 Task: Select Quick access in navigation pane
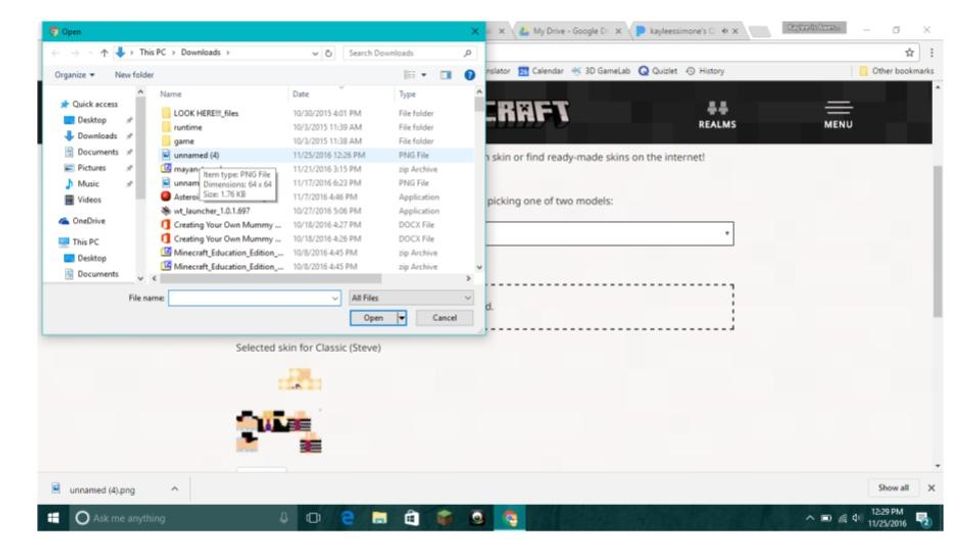click(x=89, y=104)
